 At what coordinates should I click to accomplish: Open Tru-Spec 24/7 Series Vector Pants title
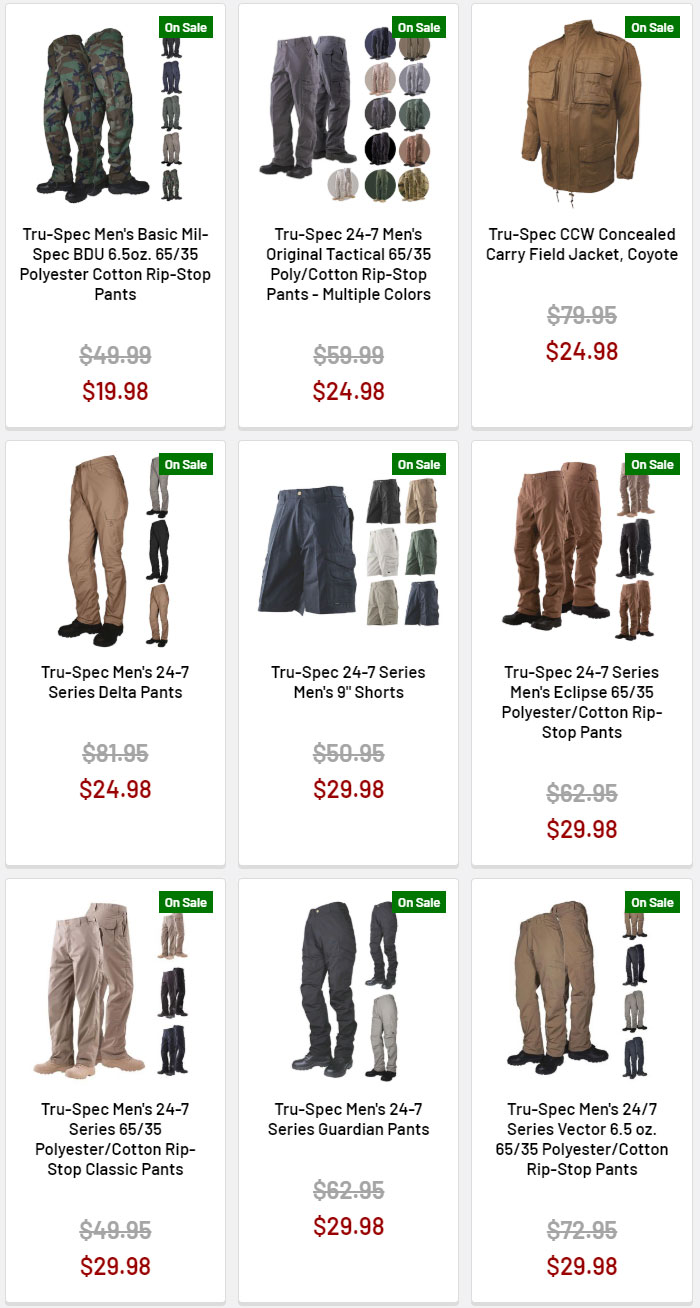[581, 1139]
